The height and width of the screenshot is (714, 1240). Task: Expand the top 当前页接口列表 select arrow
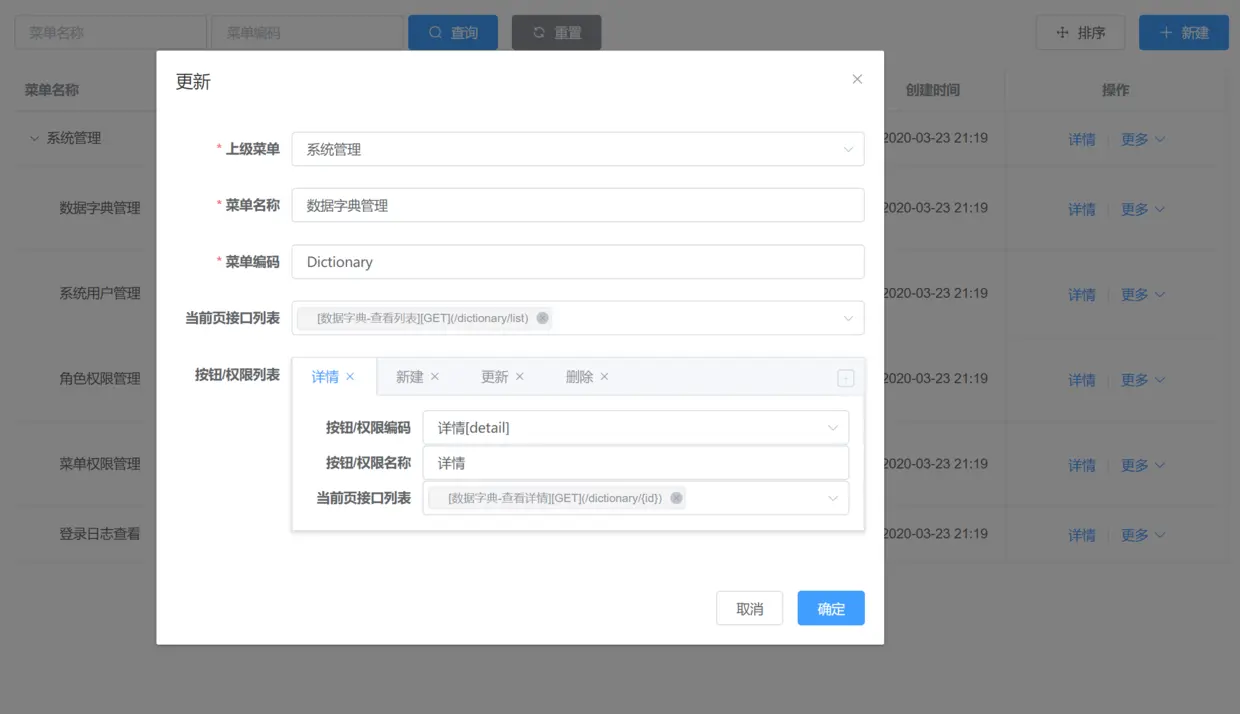848,318
